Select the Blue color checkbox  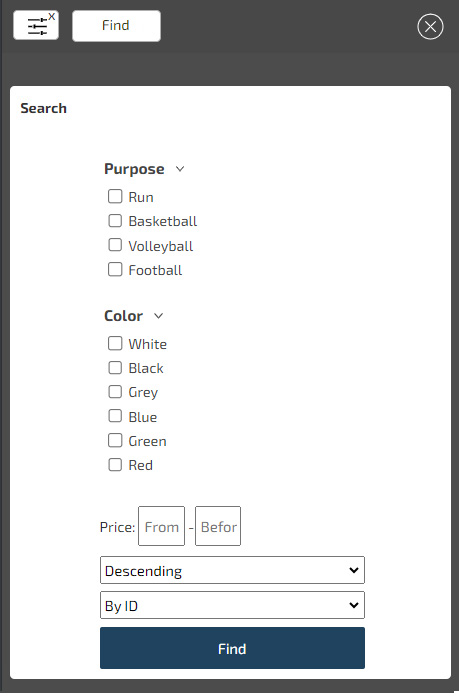[115, 416]
